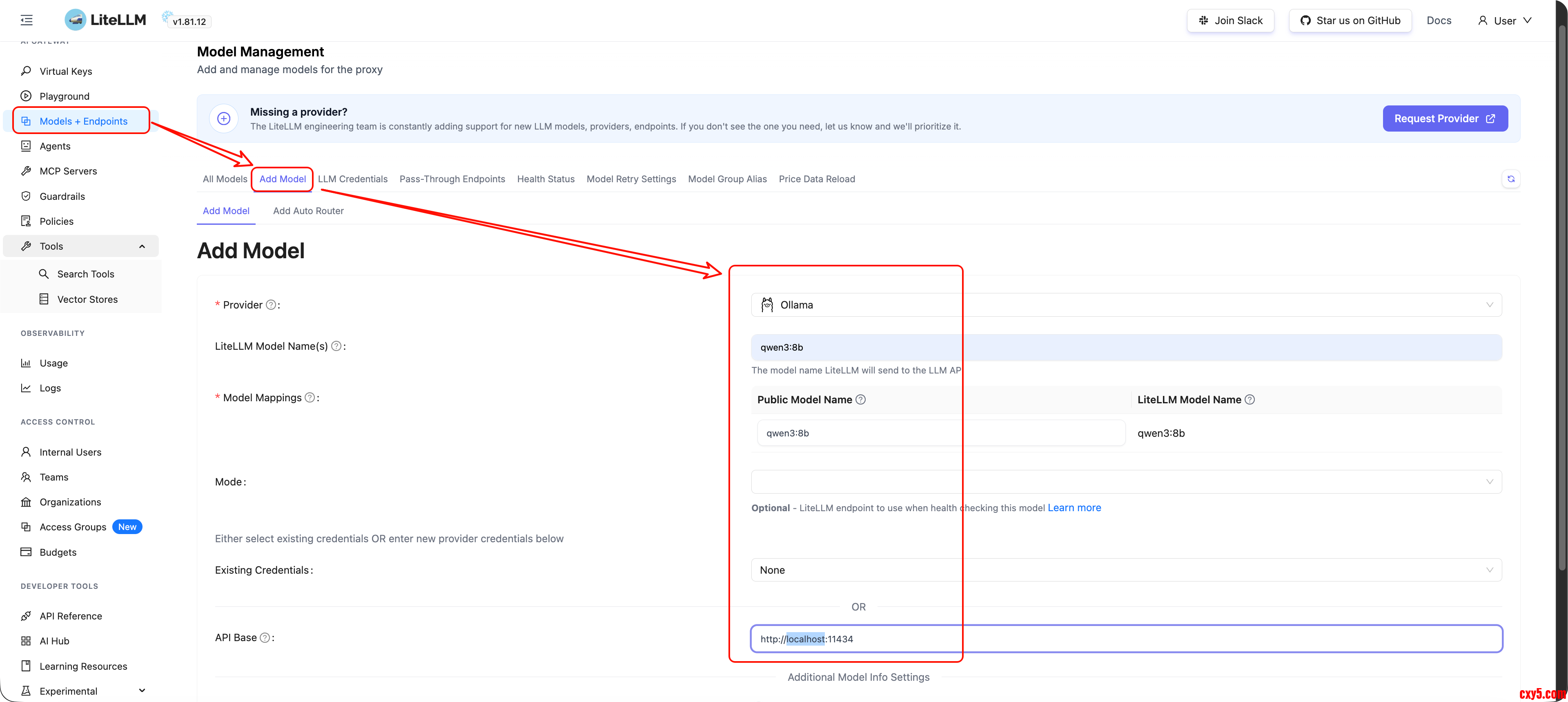Open the Vector Stores page
Image resolution: width=1568 pixels, height=702 pixels.
coord(87,299)
